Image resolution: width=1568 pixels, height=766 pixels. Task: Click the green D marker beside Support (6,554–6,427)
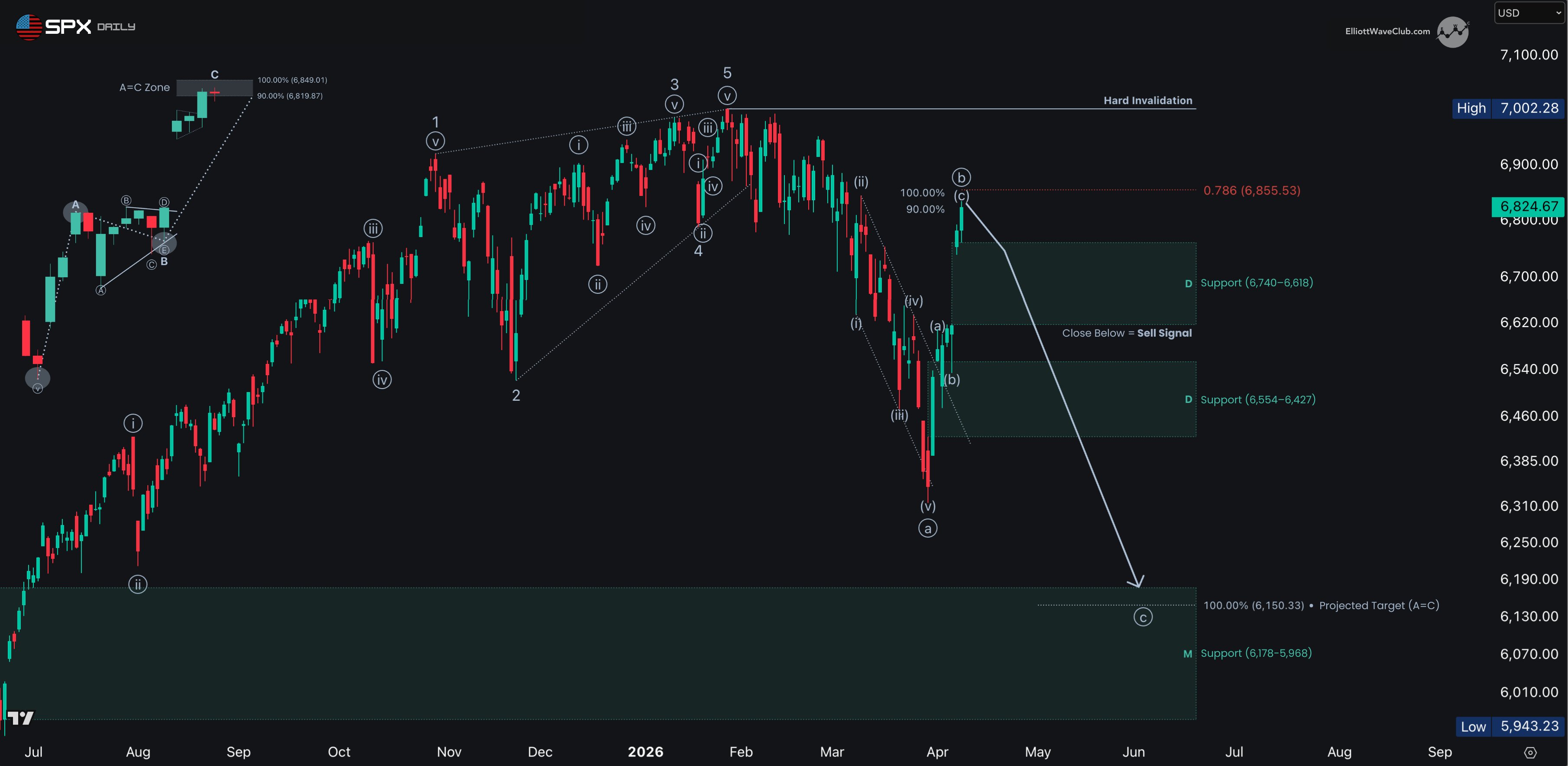(1188, 399)
